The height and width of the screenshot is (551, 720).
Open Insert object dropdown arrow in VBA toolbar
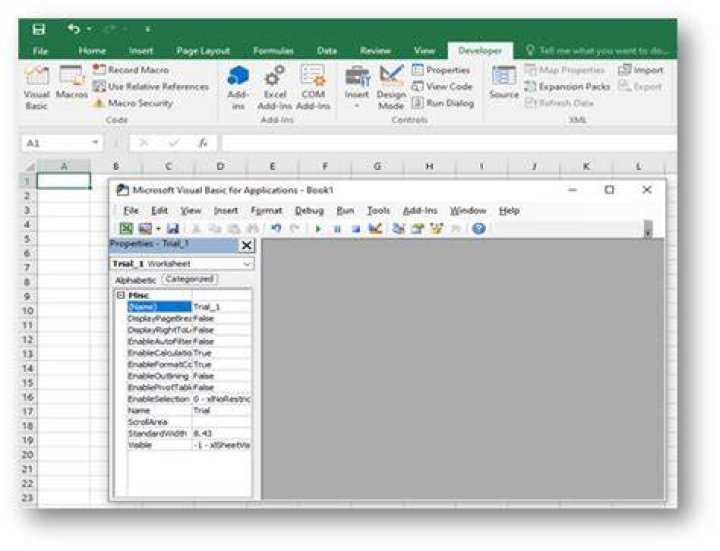pos(158,228)
